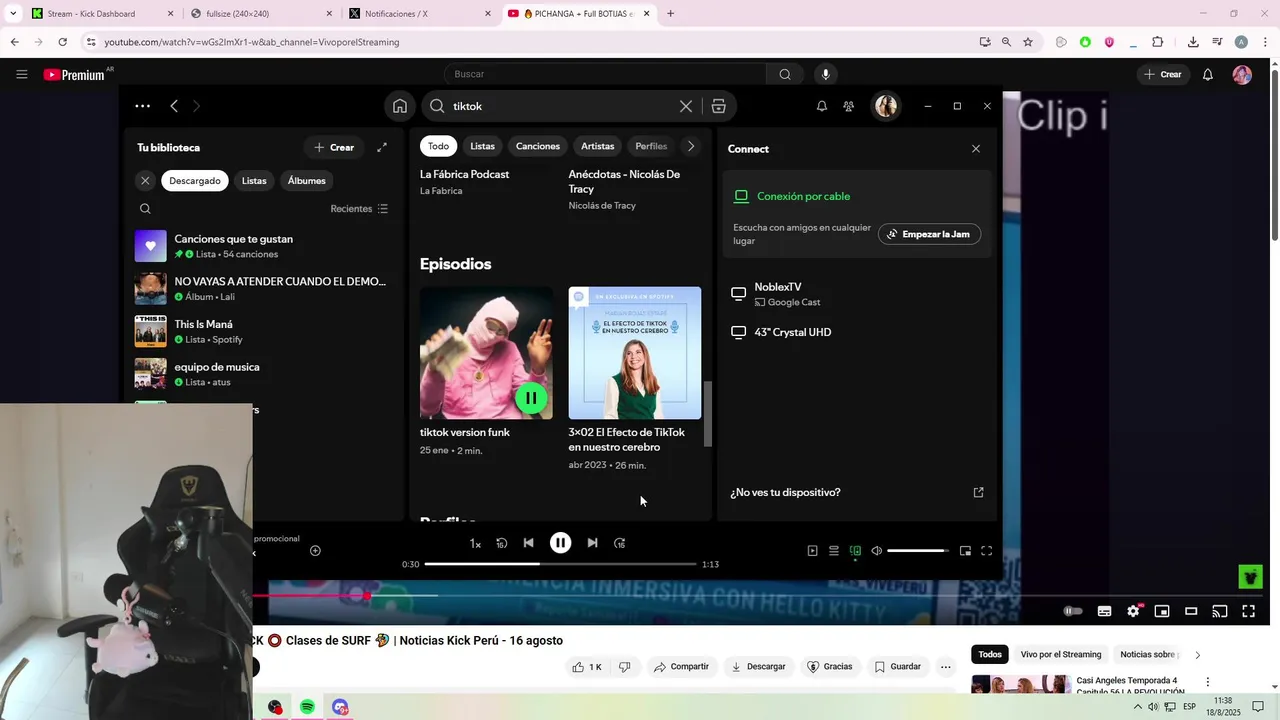Enter YouTube full screen
The image size is (1280, 720).
click(x=1249, y=611)
